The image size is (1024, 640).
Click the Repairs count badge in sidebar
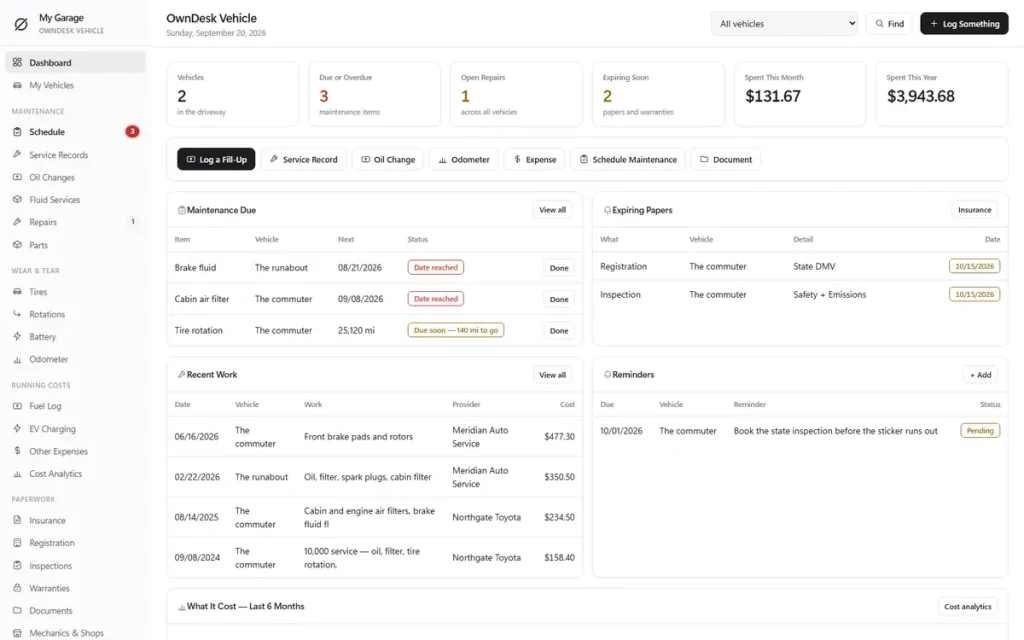point(133,222)
